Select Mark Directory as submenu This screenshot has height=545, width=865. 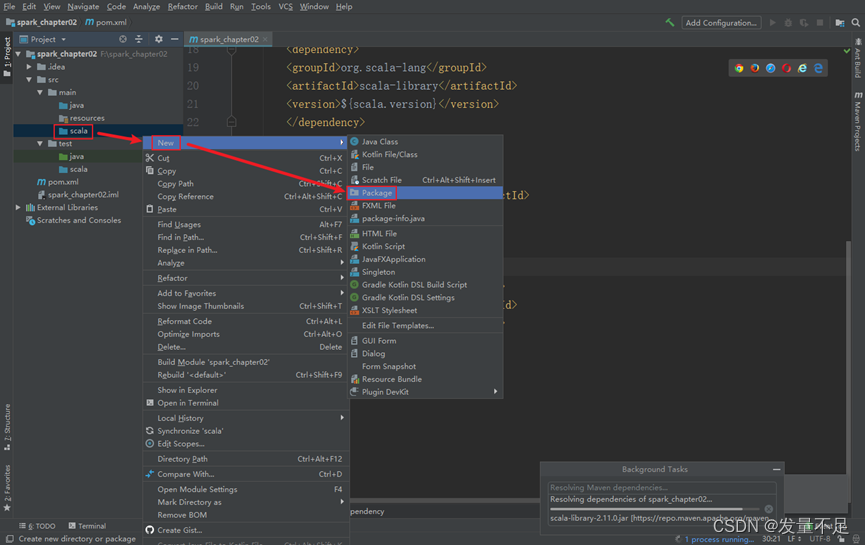point(246,502)
